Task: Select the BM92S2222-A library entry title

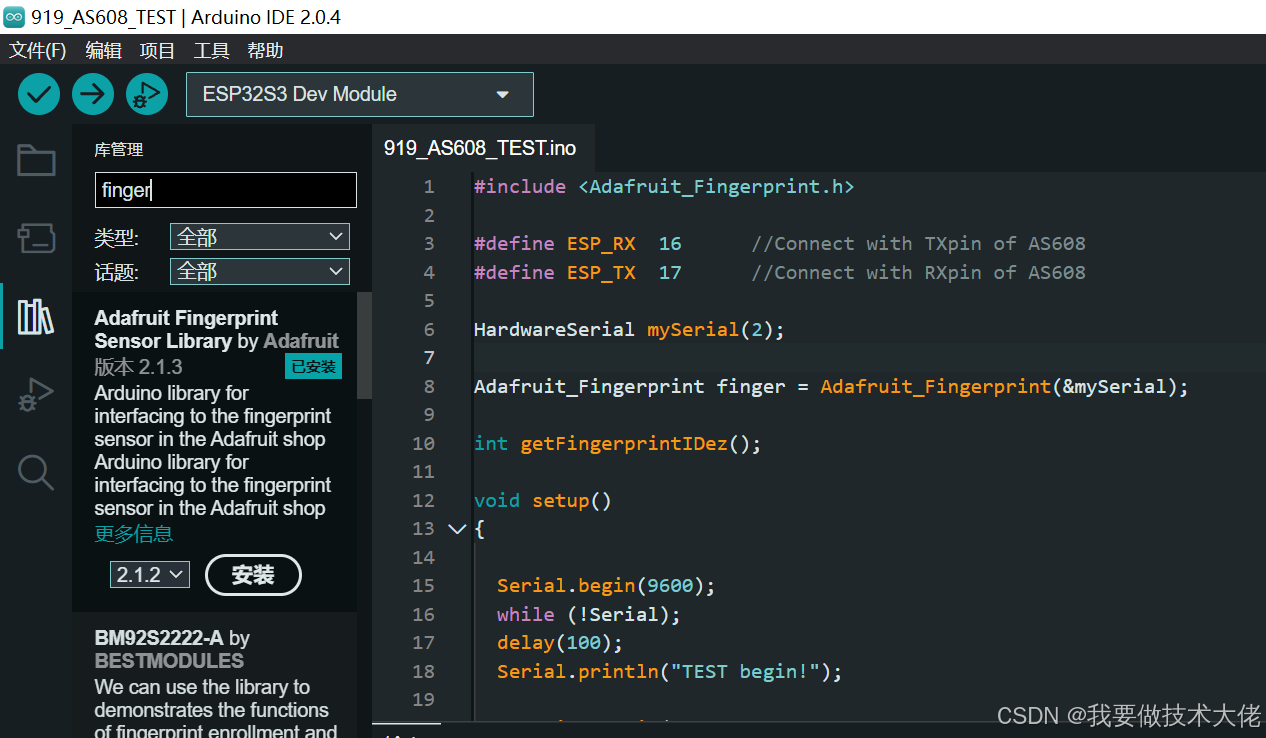Action: 161,638
